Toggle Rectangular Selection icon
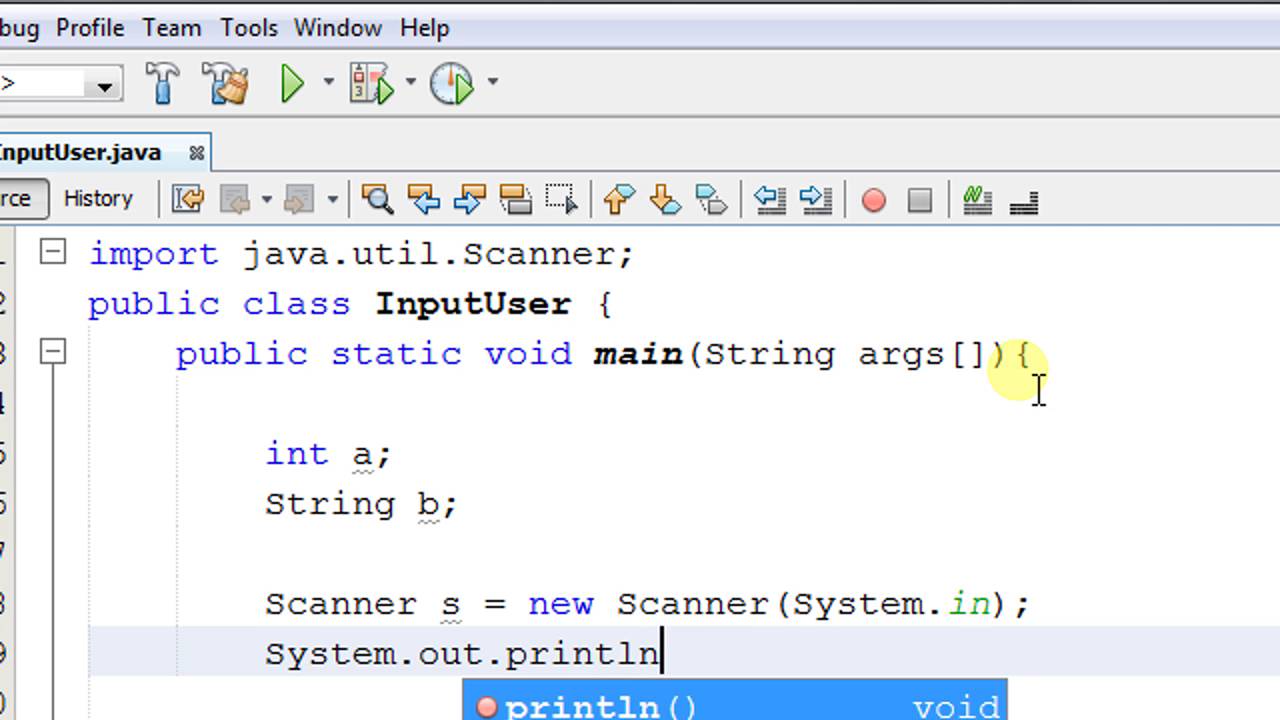1280x720 pixels. click(x=562, y=199)
